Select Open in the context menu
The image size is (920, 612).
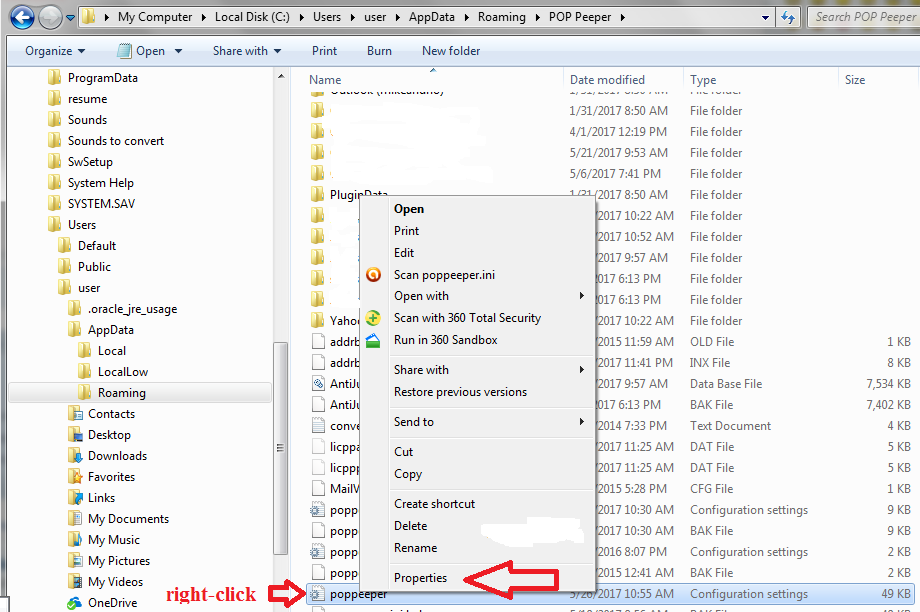(409, 209)
